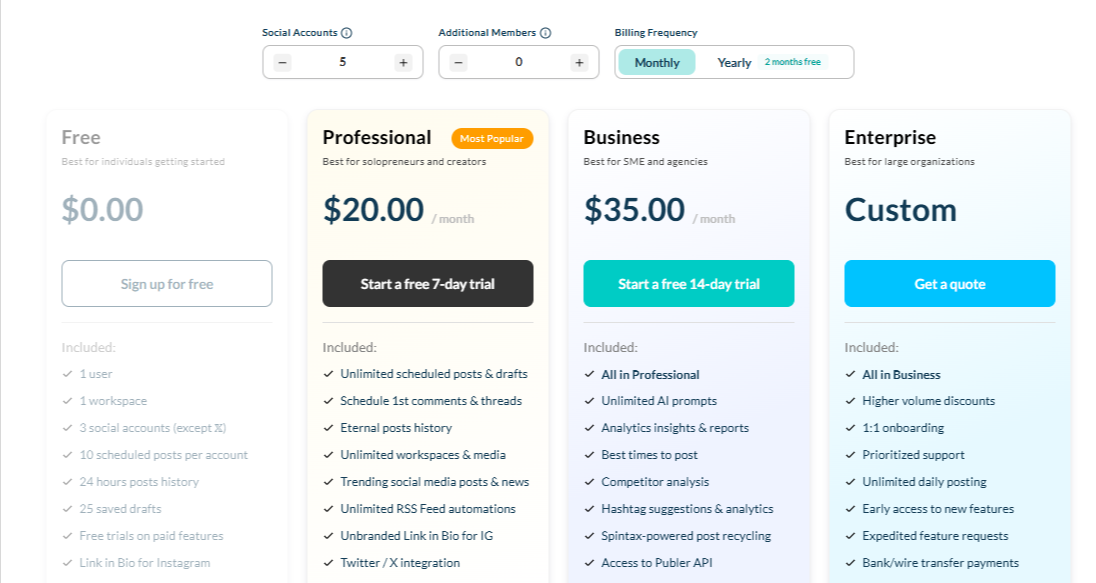Click the Social Accounts info icon
The height and width of the screenshot is (583, 1096).
[x=346, y=33]
